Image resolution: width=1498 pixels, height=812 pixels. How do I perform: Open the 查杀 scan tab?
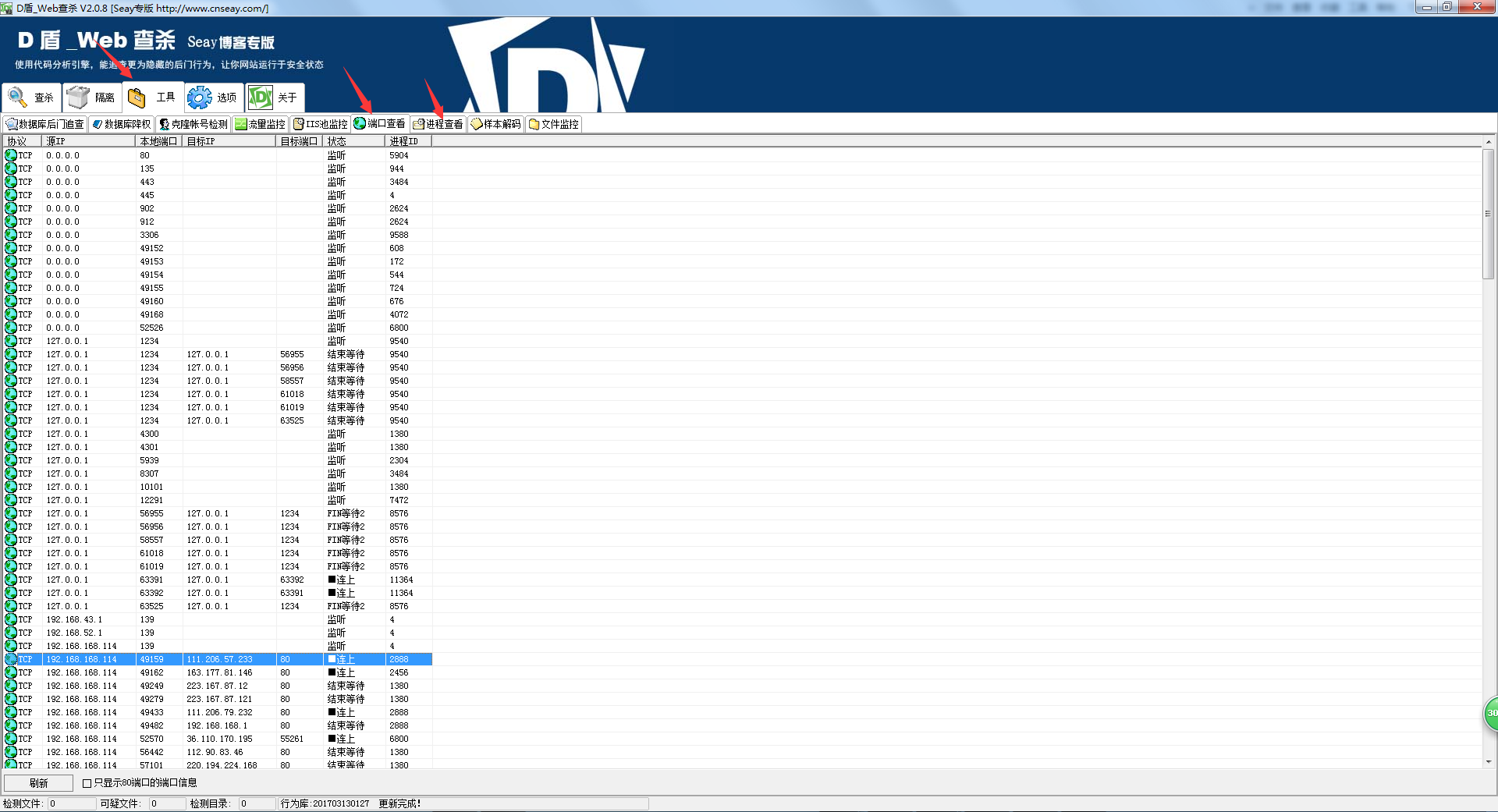point(31,98)
